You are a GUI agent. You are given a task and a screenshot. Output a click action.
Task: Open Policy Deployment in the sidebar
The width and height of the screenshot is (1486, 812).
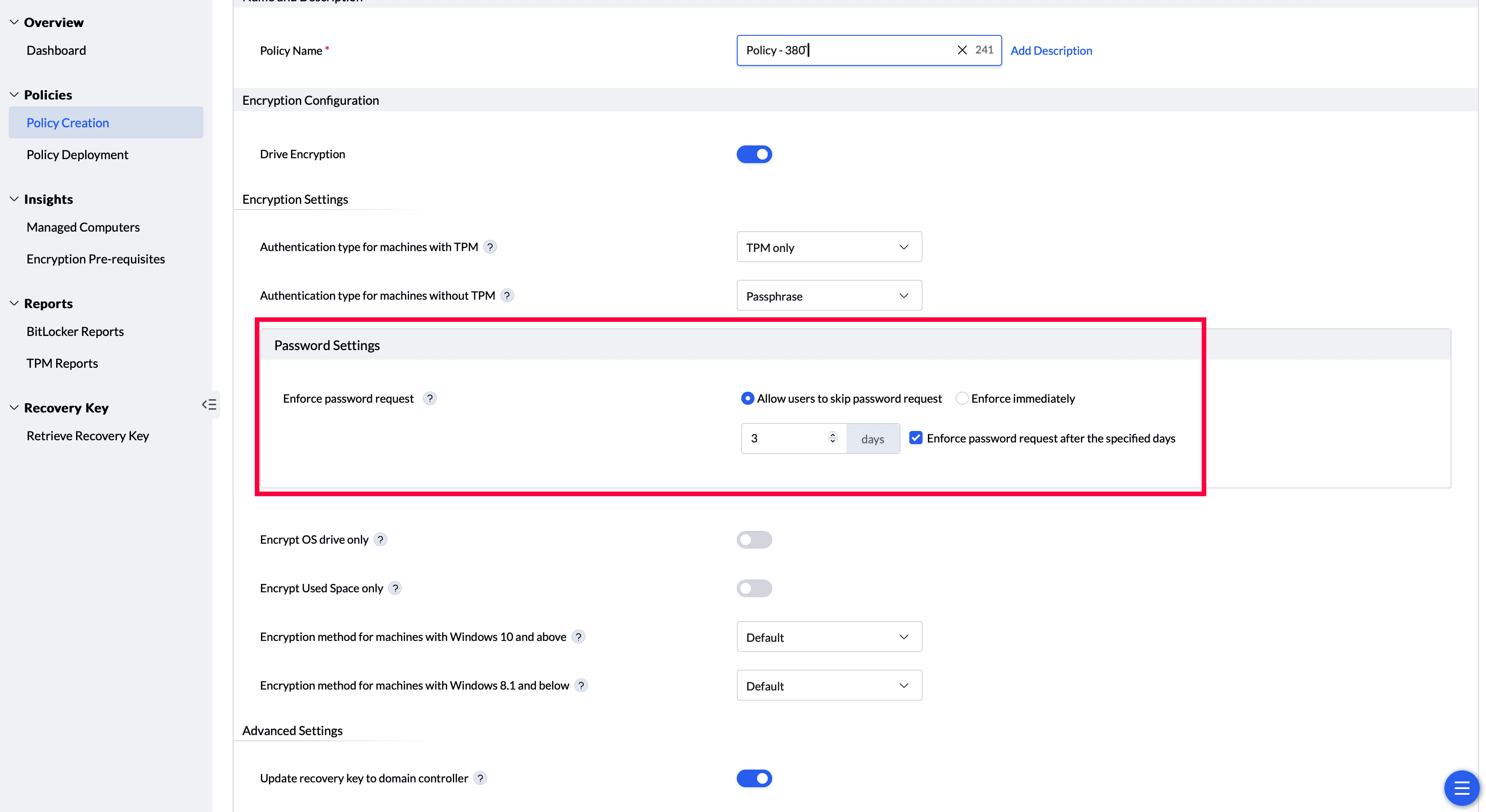[x=77, y=155]
